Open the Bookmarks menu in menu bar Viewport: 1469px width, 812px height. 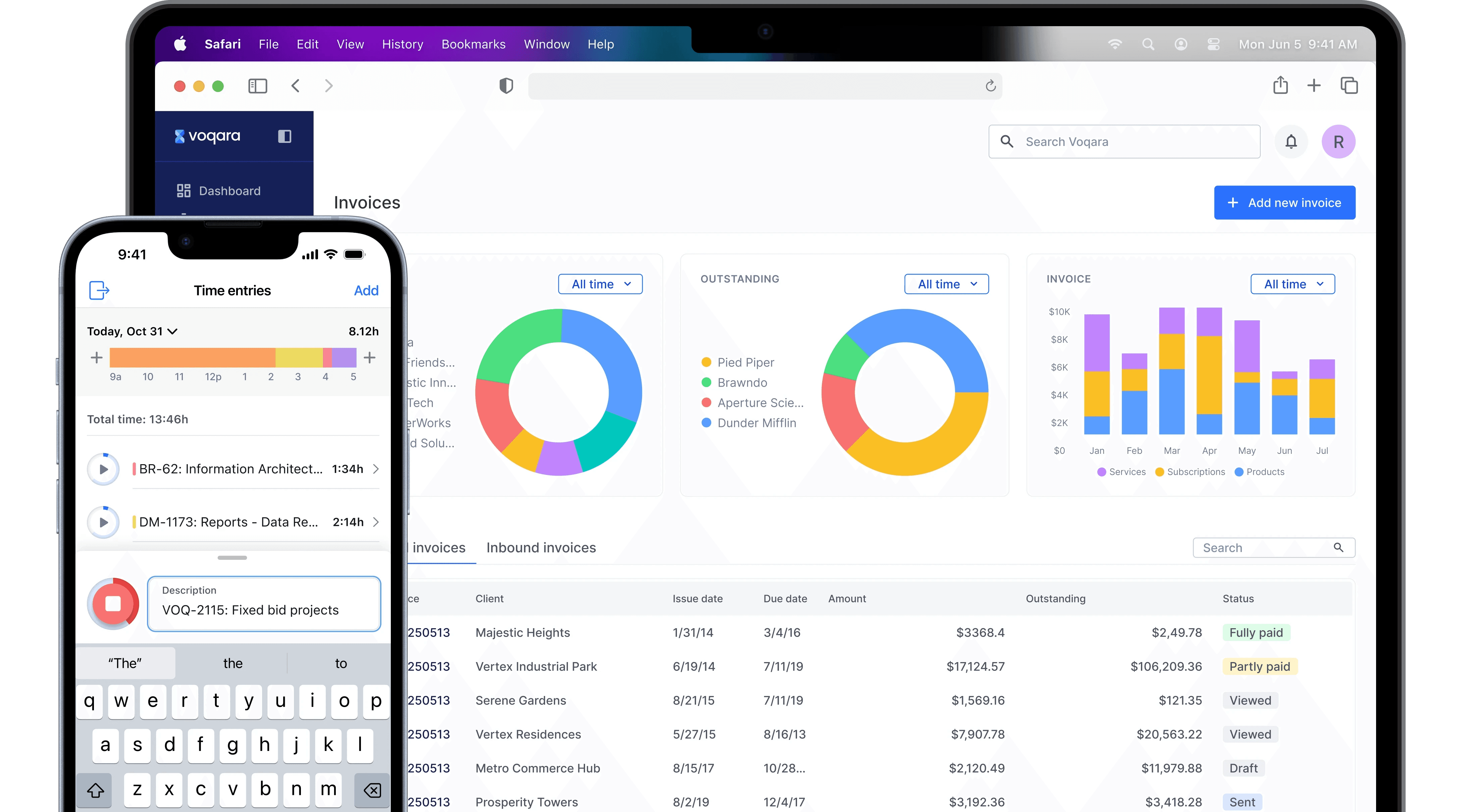coord(473,44)
